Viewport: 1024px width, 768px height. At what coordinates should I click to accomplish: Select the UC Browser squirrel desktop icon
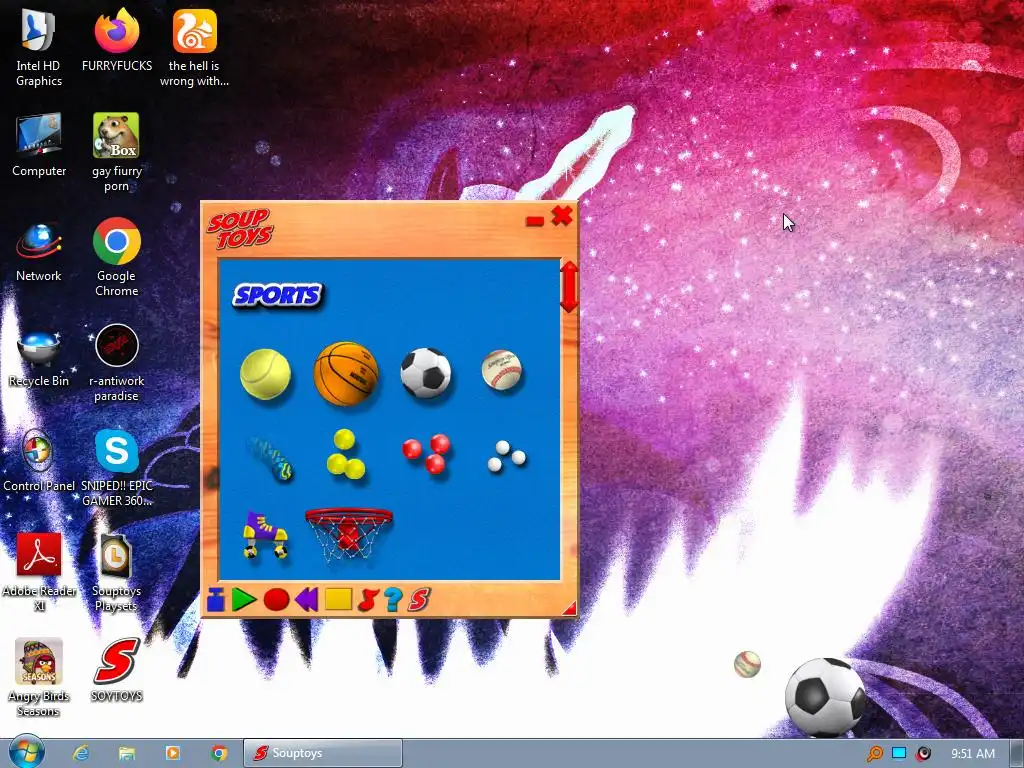(x=195, y=47)
